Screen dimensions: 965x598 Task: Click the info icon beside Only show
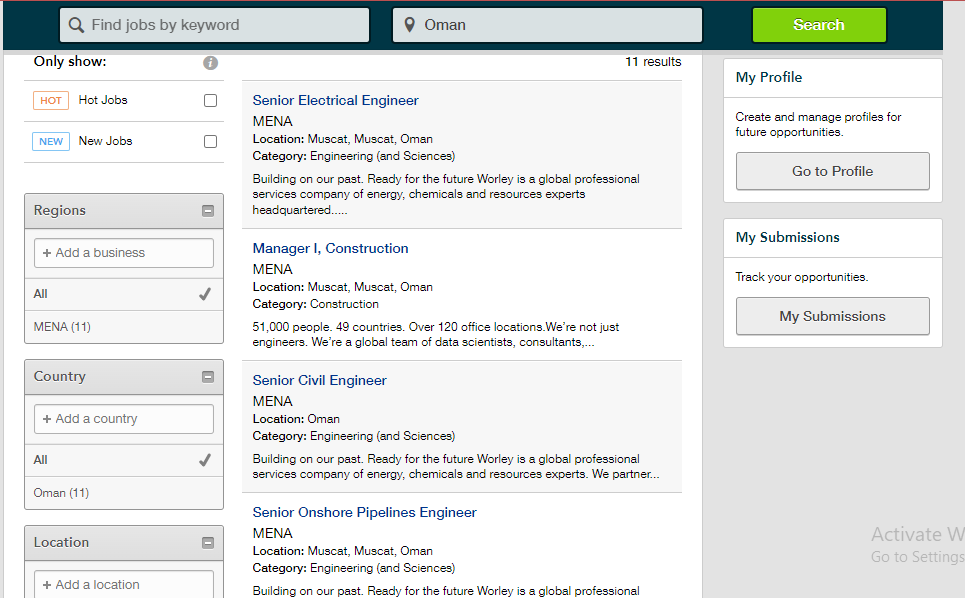click(x=210, y=63)
